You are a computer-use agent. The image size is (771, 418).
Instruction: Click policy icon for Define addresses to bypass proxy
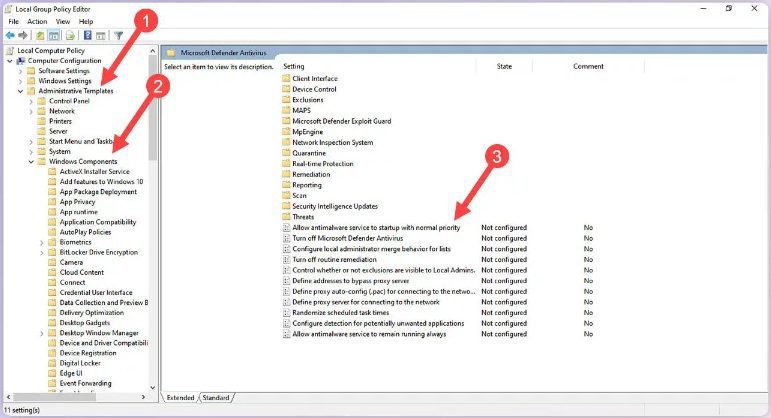[287, 280]
